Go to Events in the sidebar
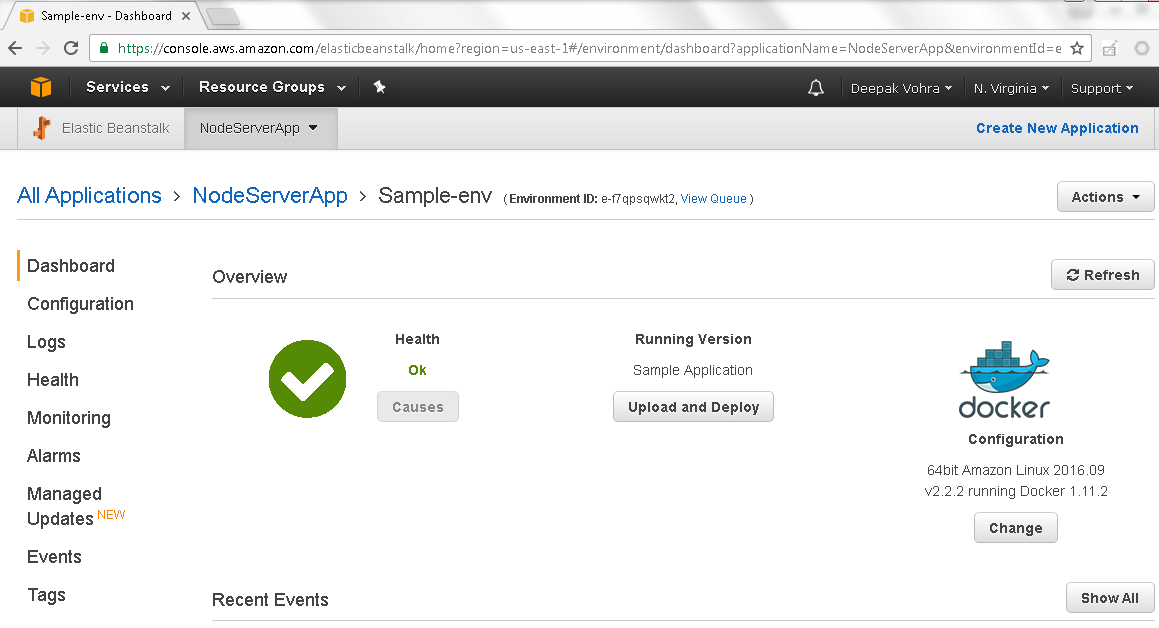The image size is (1159, 628). point(55,557)
